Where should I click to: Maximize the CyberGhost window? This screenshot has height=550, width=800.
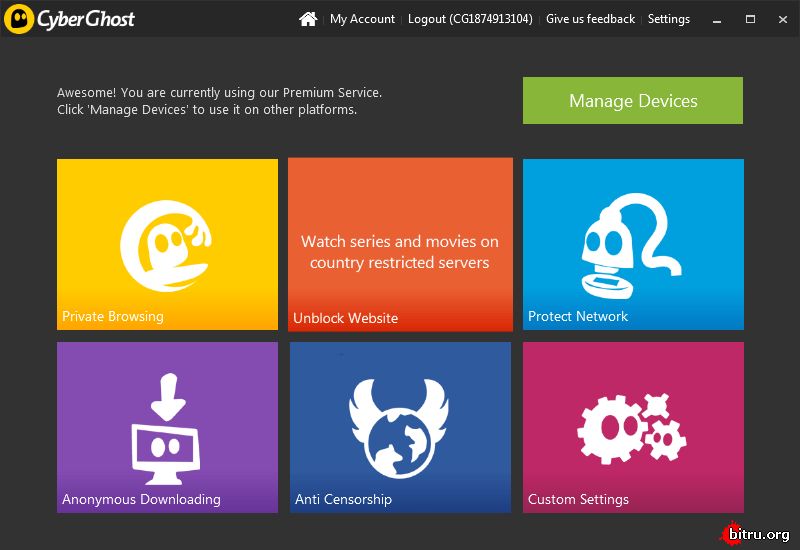click(750, 19)
